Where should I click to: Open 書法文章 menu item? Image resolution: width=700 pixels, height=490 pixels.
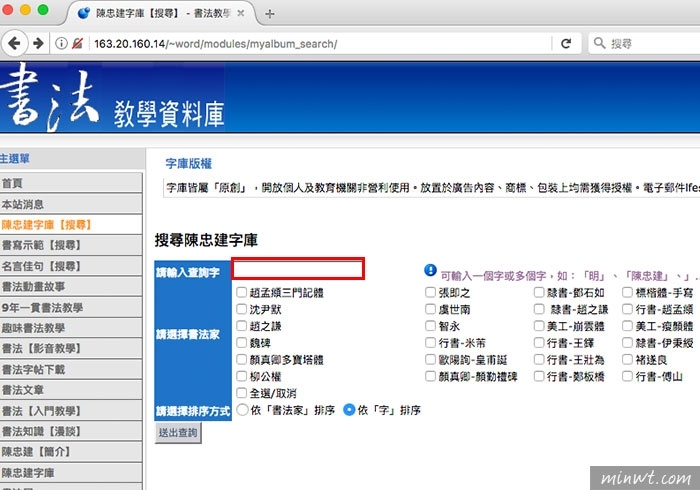[x=71, y=390]
